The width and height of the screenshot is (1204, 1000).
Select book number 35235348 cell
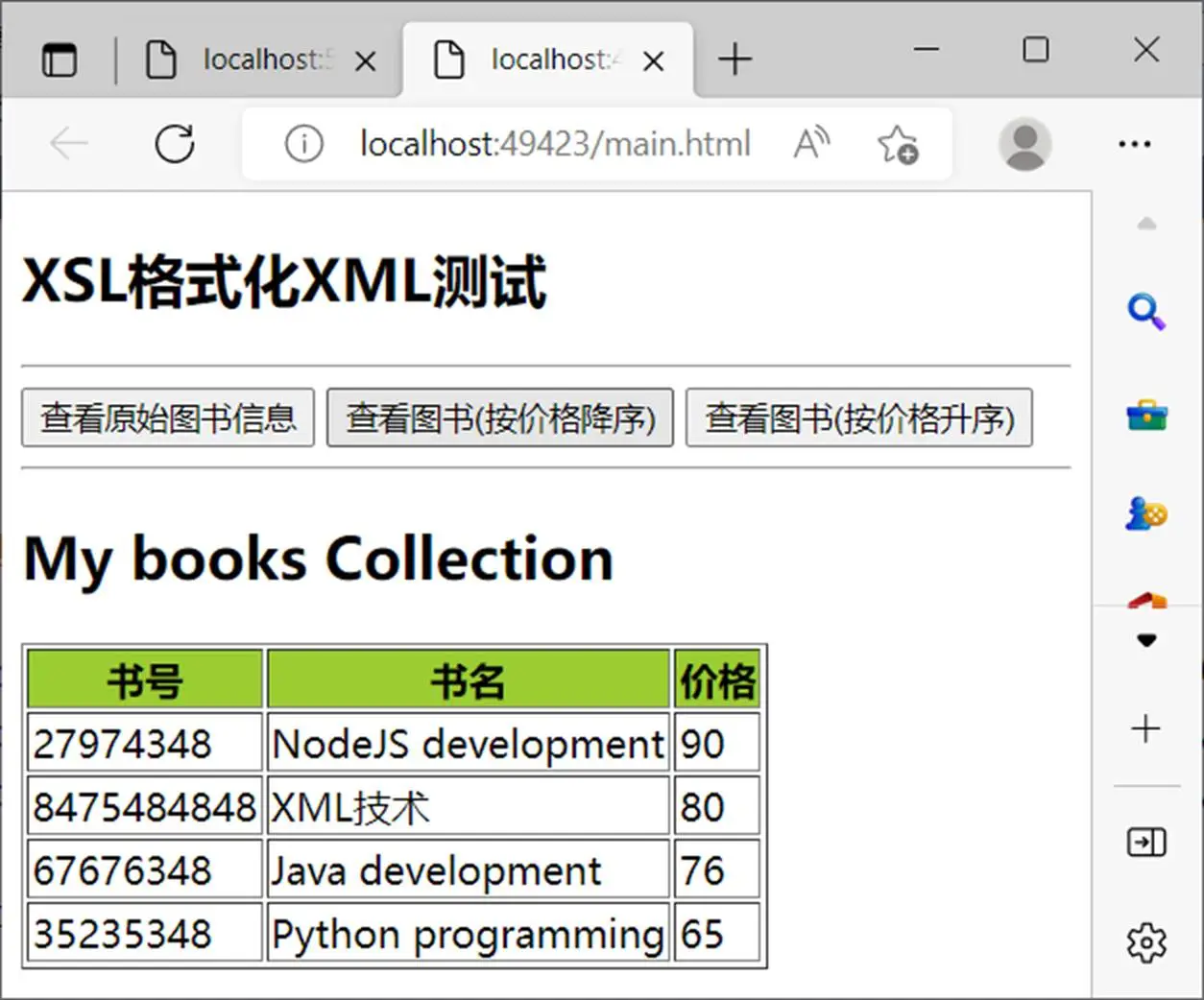(145, 933)
